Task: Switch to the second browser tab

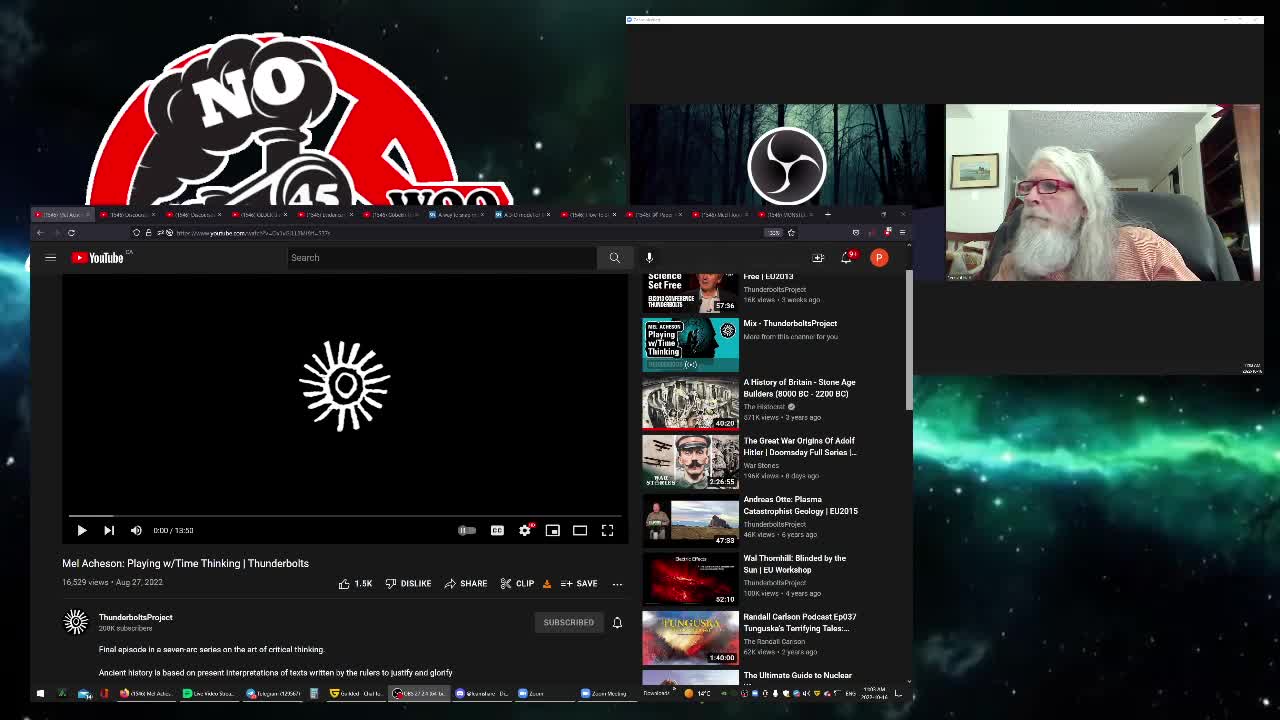Action: (x=127, y=214)
